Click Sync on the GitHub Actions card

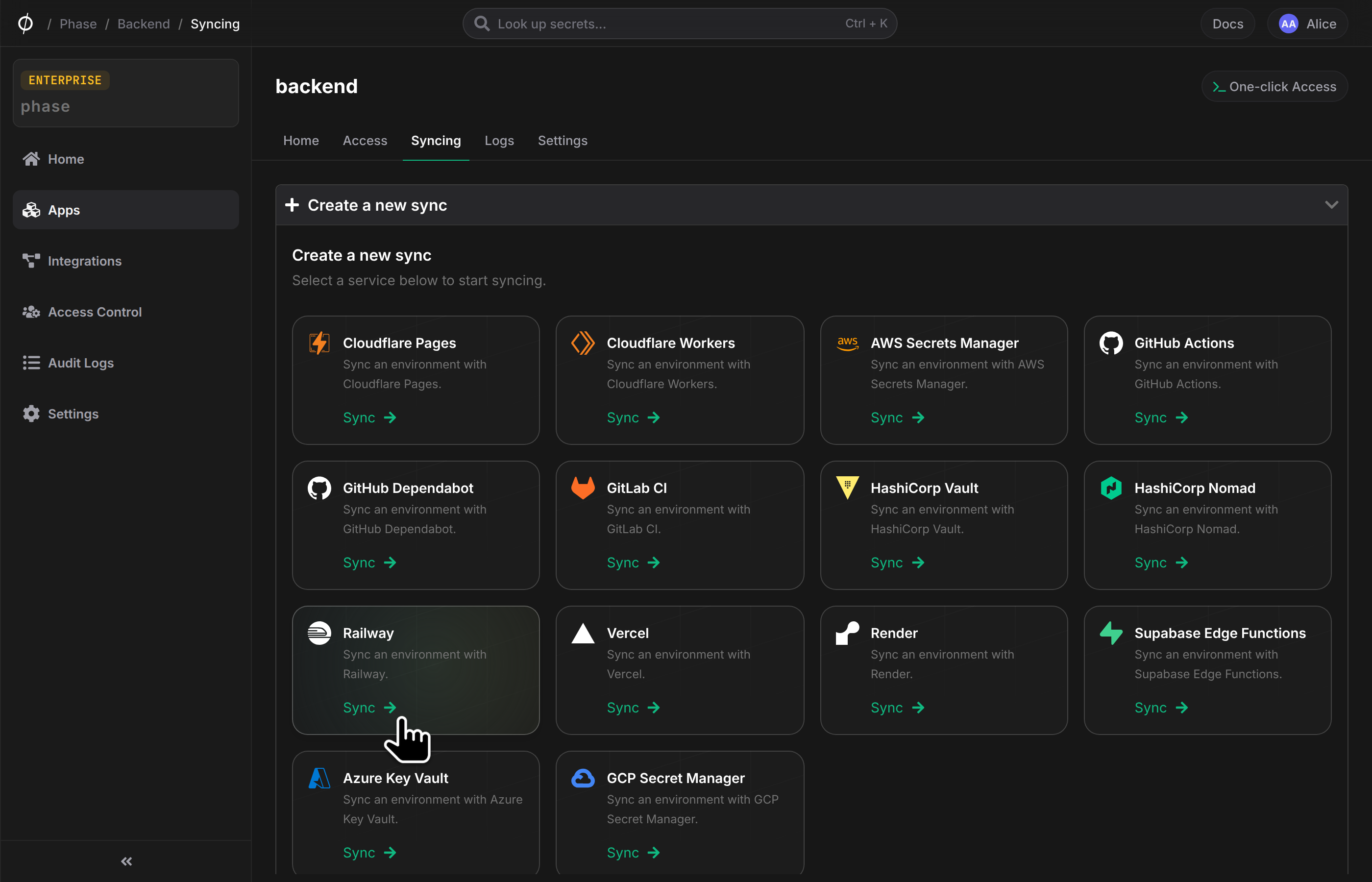[1161, 417]
